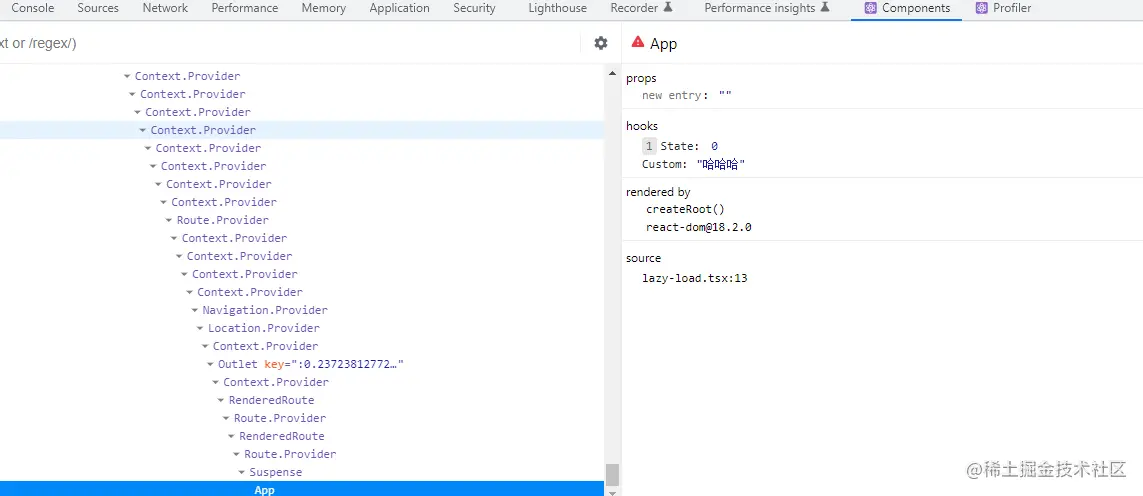Click the red warning icon beside App
This screenshot has height=496, width=1143.
pyautogui.click(x=638, y=42)
